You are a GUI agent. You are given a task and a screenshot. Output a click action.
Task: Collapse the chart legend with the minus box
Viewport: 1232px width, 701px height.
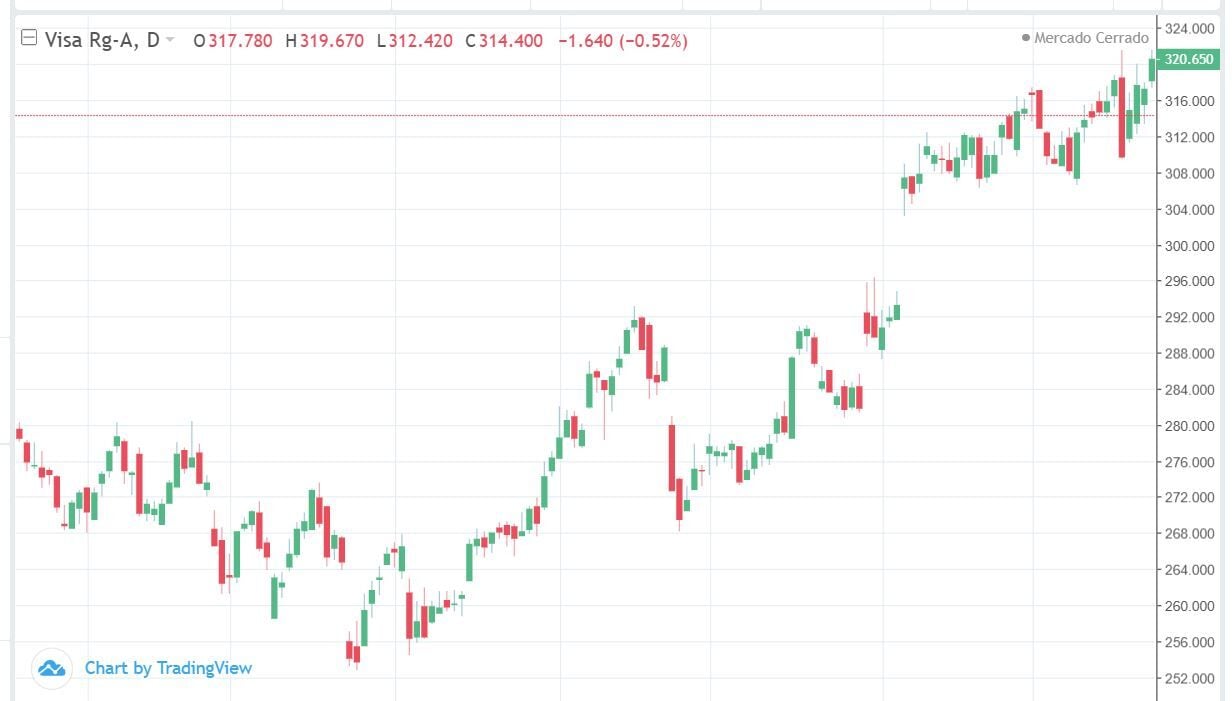tap(29, 40)
